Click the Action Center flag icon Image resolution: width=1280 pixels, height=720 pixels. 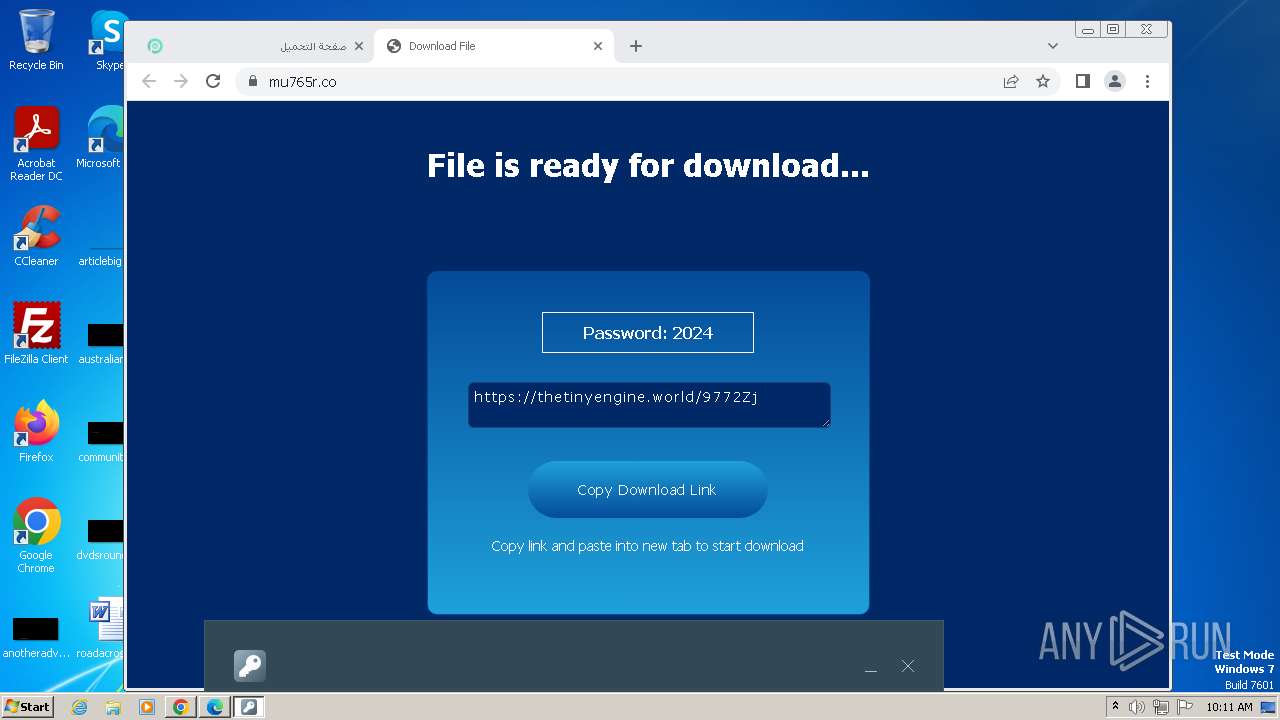1185,707
